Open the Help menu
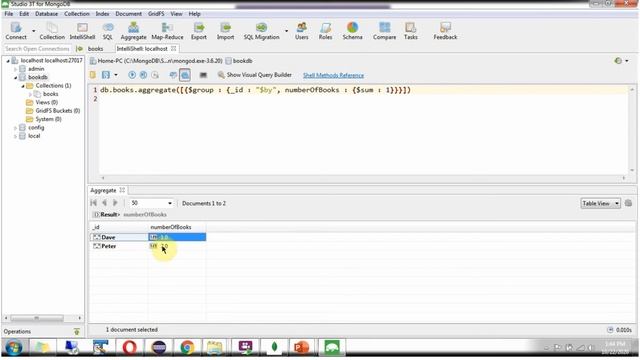 [194, 13]
